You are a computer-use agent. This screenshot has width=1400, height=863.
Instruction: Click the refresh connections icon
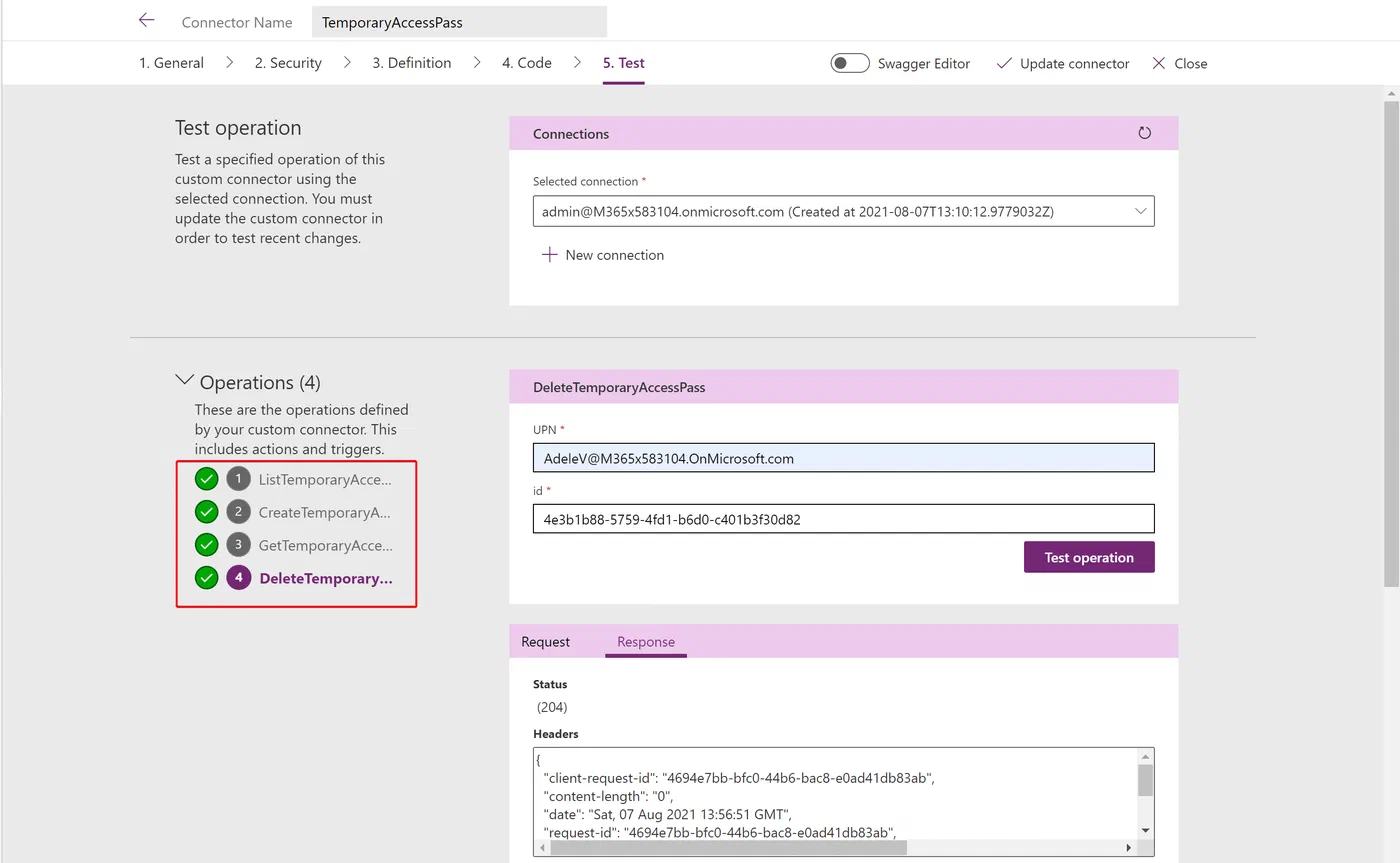click(1145, 133)
